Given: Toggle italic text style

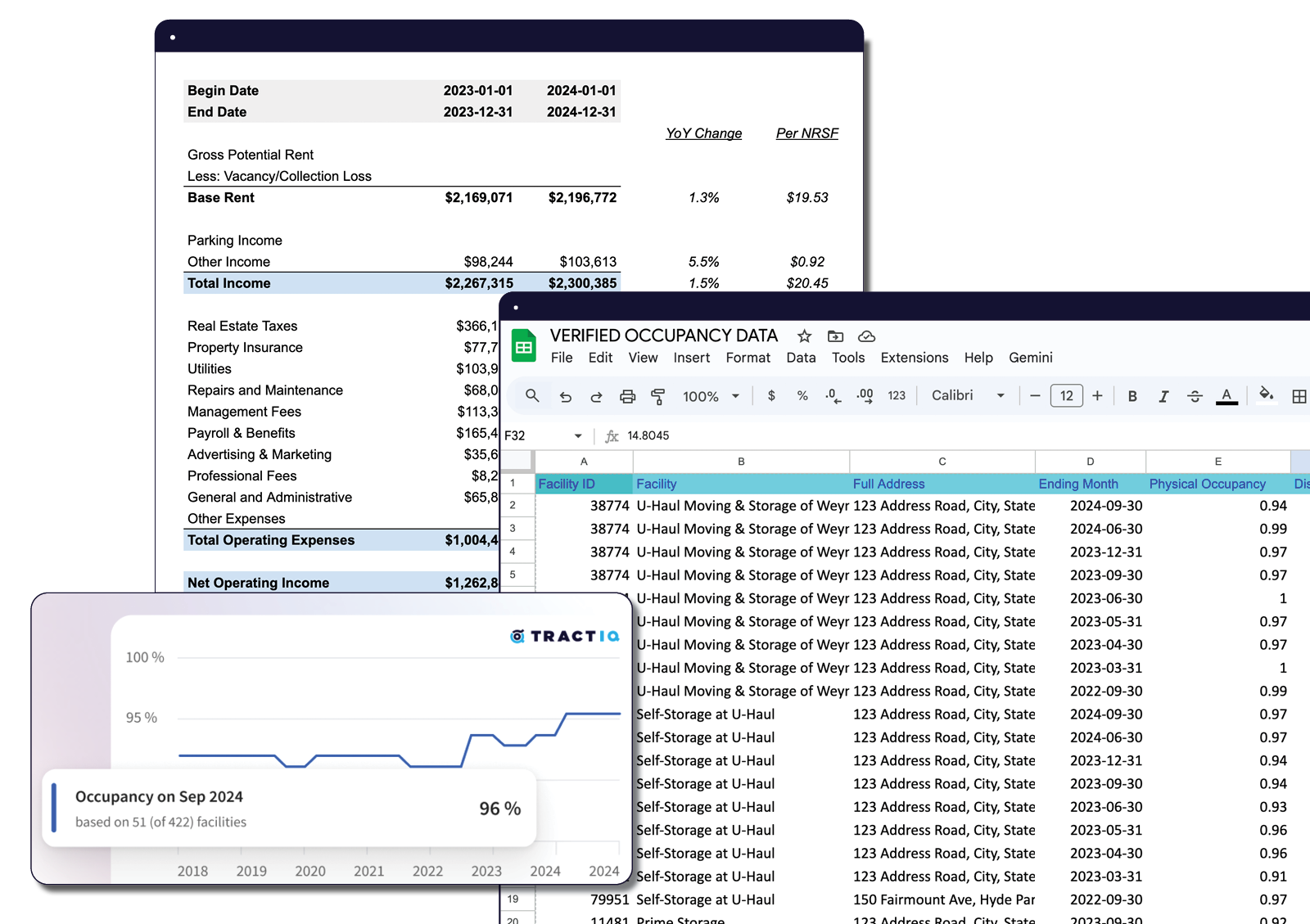Looking at the screenshot, I should (1163, 396).
